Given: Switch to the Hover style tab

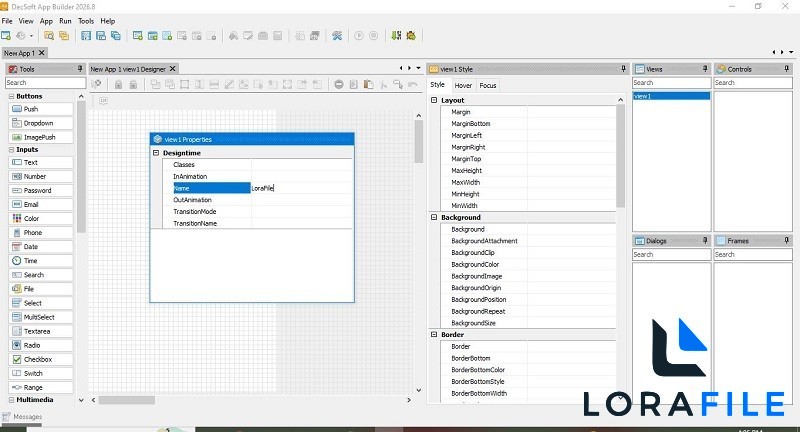Looking at the screenshot, I should click(x=463, y=86).
